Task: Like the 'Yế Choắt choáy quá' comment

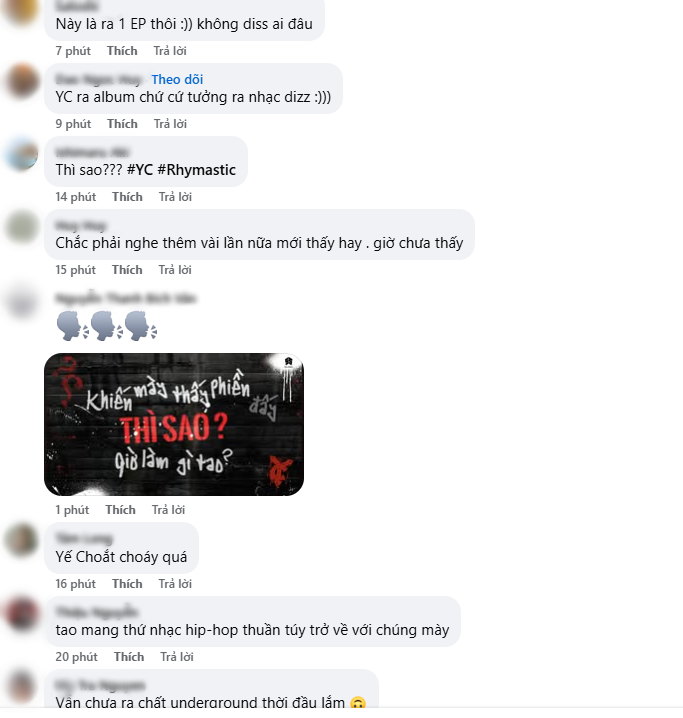Action: coord(127,584)
